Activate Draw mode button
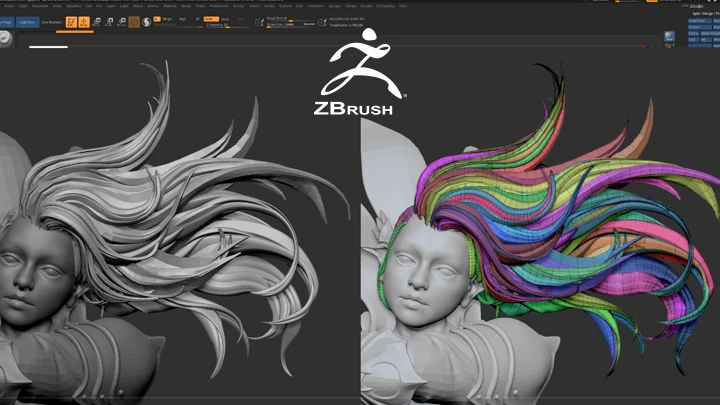 (84, 22)
